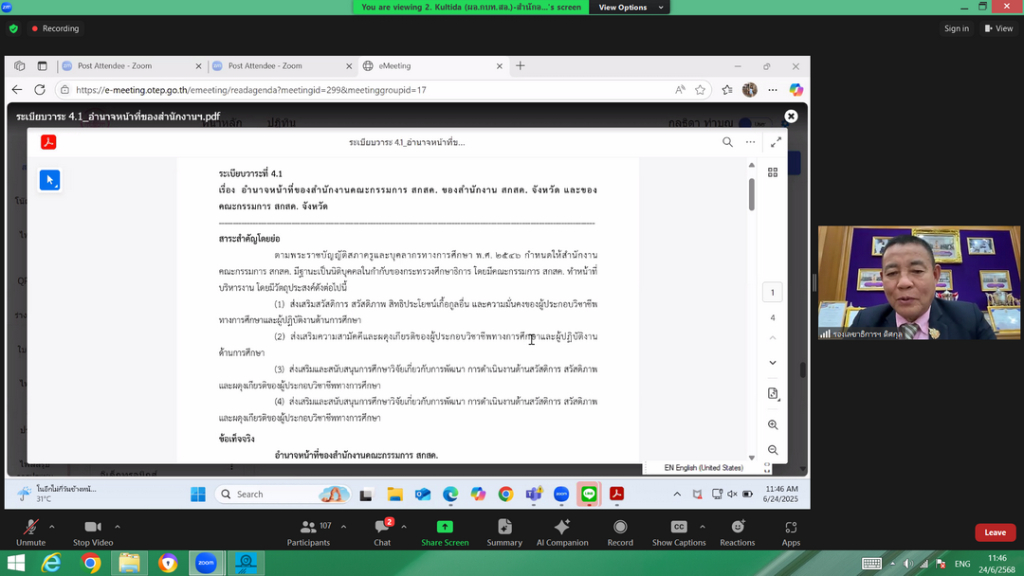This screenshot has height=576, width=1024.
Task: Open Windows Start button on local taskbar
Action: coord(16,563)
